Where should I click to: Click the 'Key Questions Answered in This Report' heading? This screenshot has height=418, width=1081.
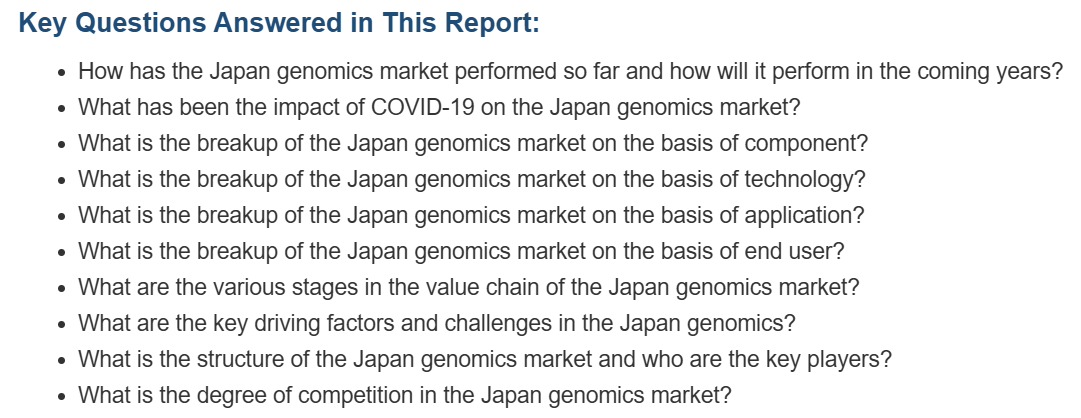tap(279, 23)
